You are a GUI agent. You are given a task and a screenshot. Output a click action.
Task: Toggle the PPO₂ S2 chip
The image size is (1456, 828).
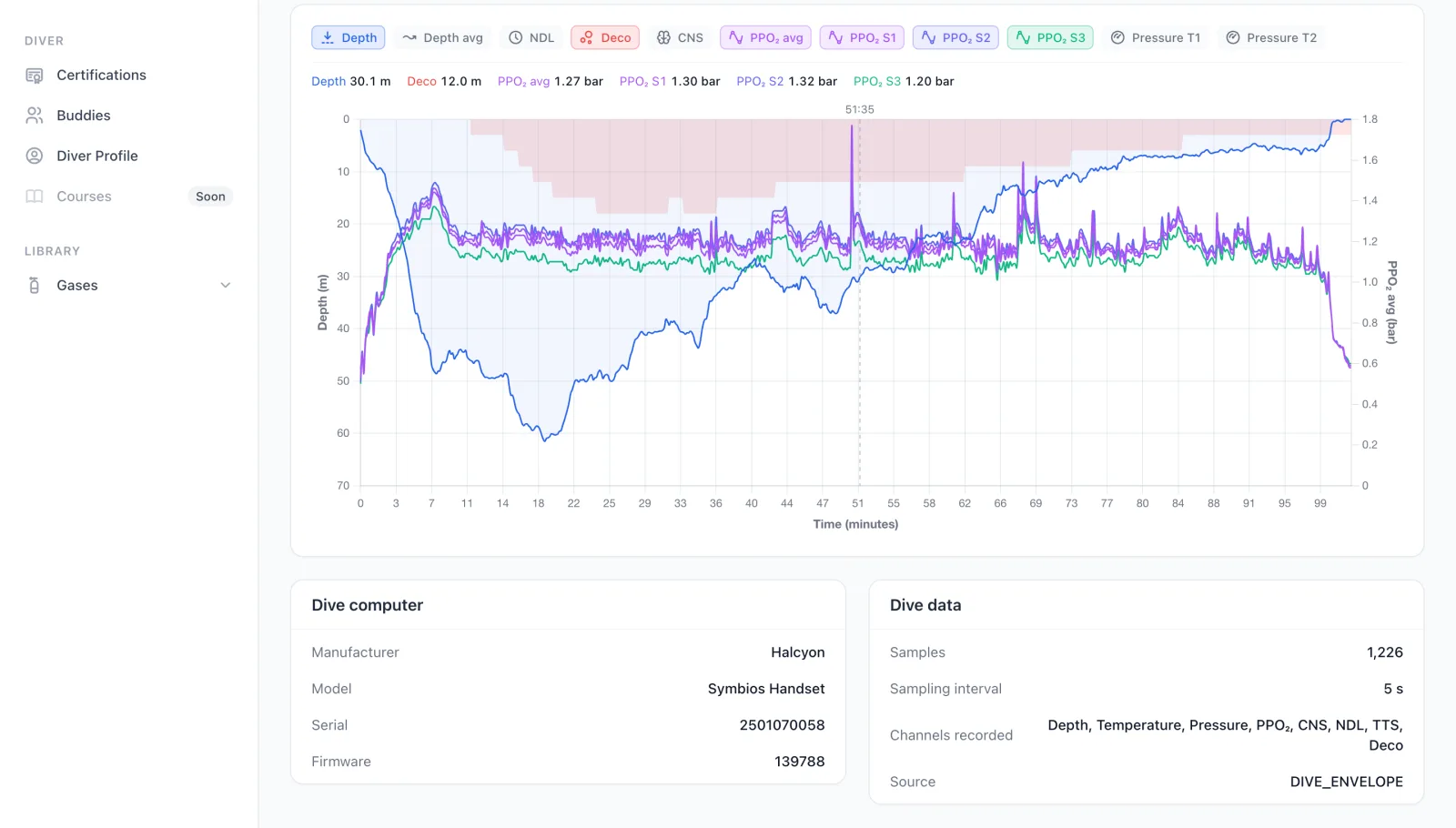[x=955, y=37]
